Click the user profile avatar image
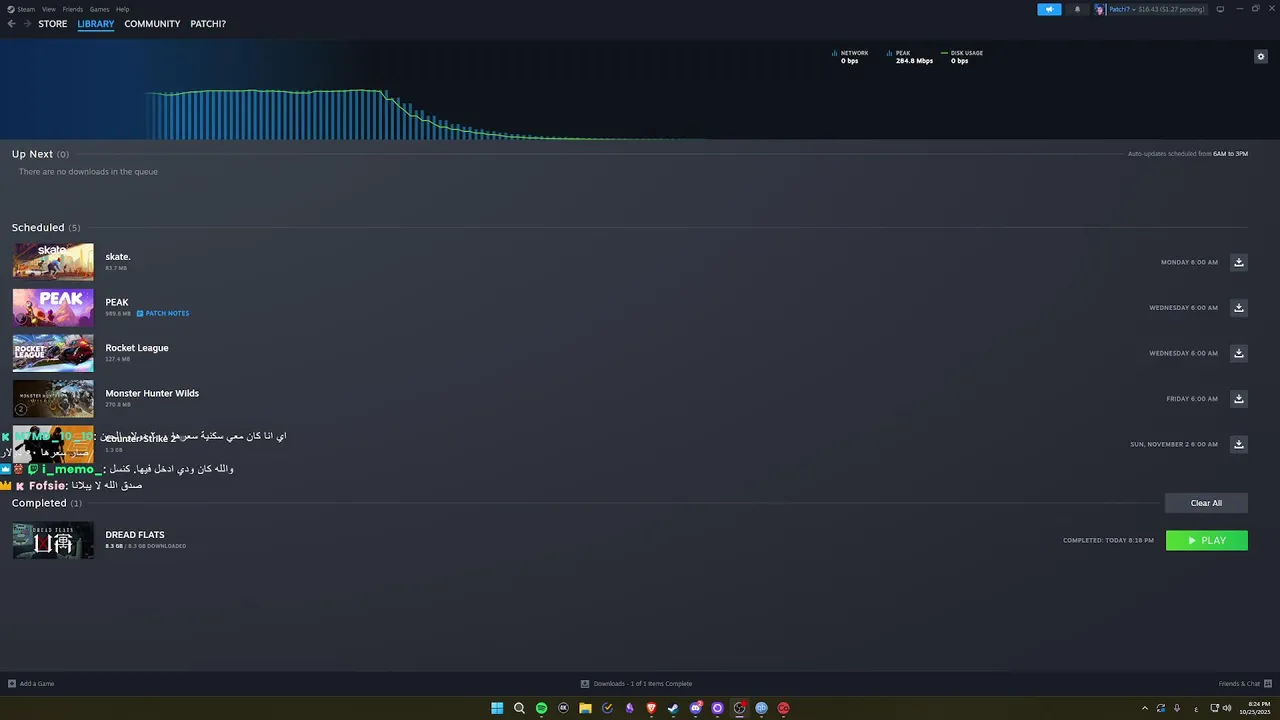This screenshot has width=1280, height=720. pos(1100,9)
